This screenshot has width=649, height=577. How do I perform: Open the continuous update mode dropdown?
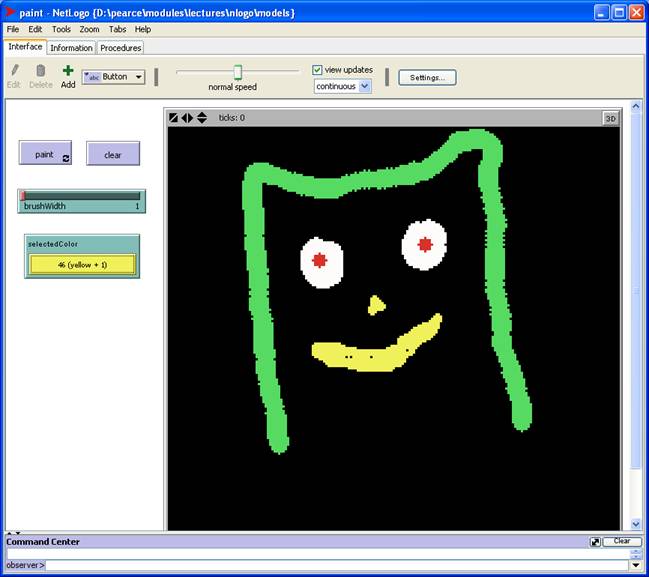point(342,87)
